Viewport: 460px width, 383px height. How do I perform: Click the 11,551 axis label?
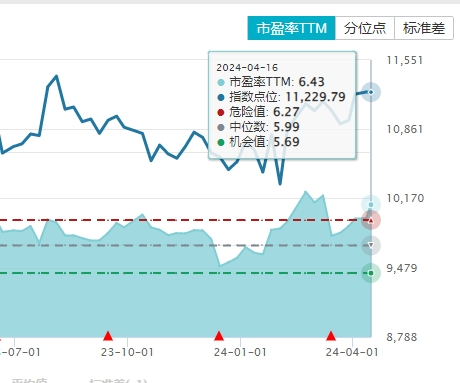(x=405, y=60)
